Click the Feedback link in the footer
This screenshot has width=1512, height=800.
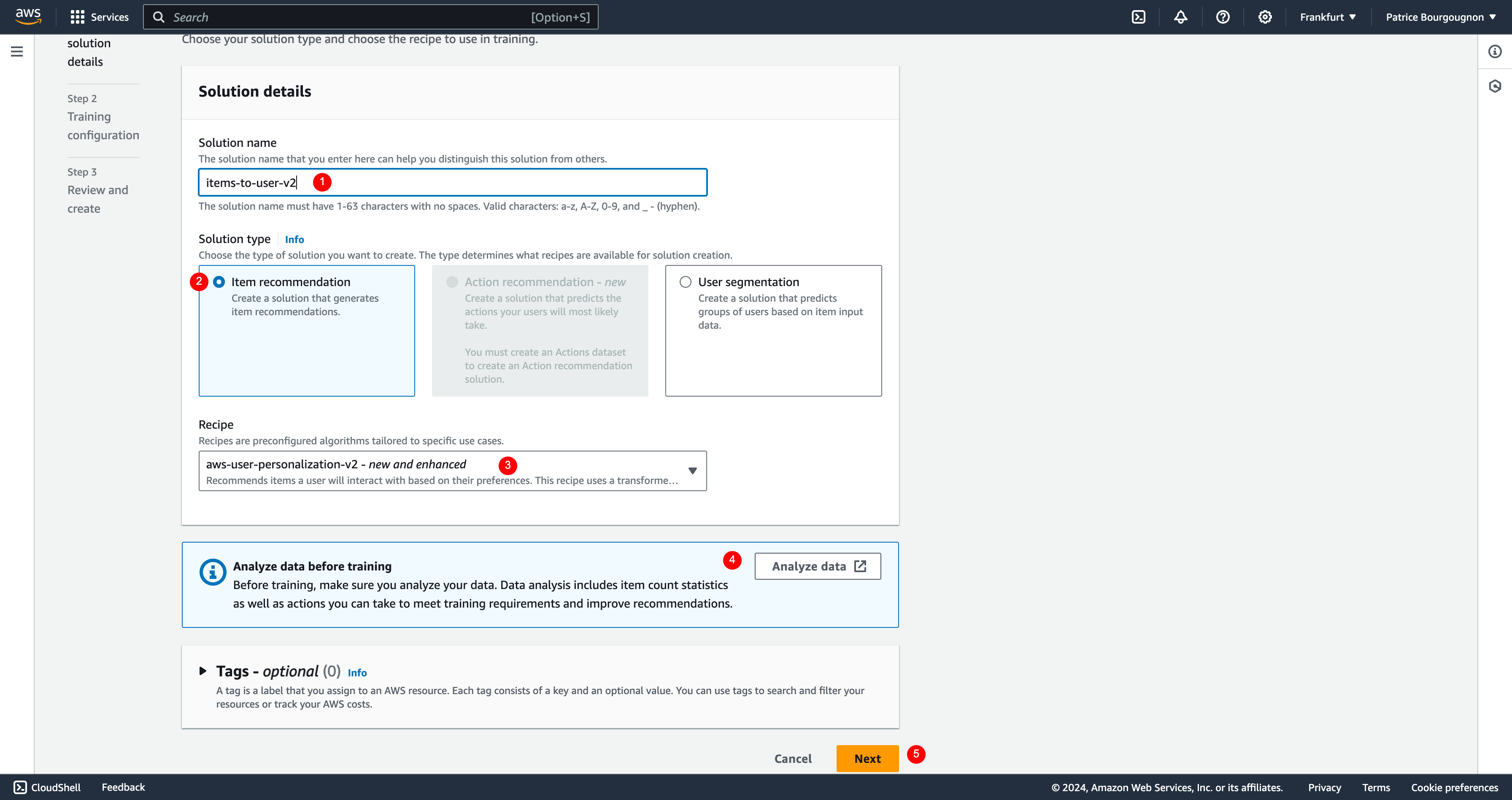tap(123, 787)
